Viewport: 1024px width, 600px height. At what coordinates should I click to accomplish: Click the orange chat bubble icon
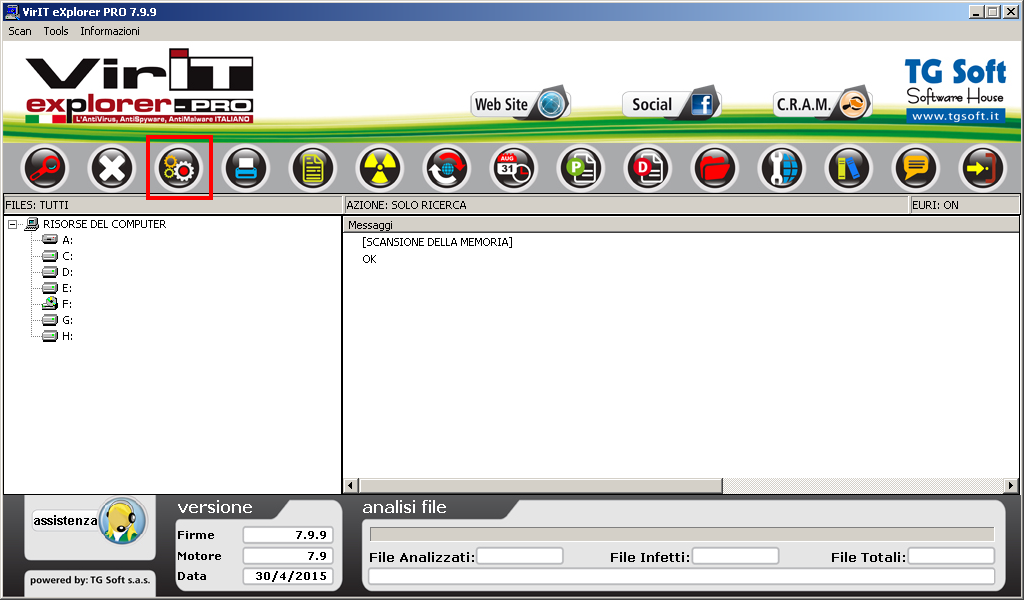pos(916,168)
